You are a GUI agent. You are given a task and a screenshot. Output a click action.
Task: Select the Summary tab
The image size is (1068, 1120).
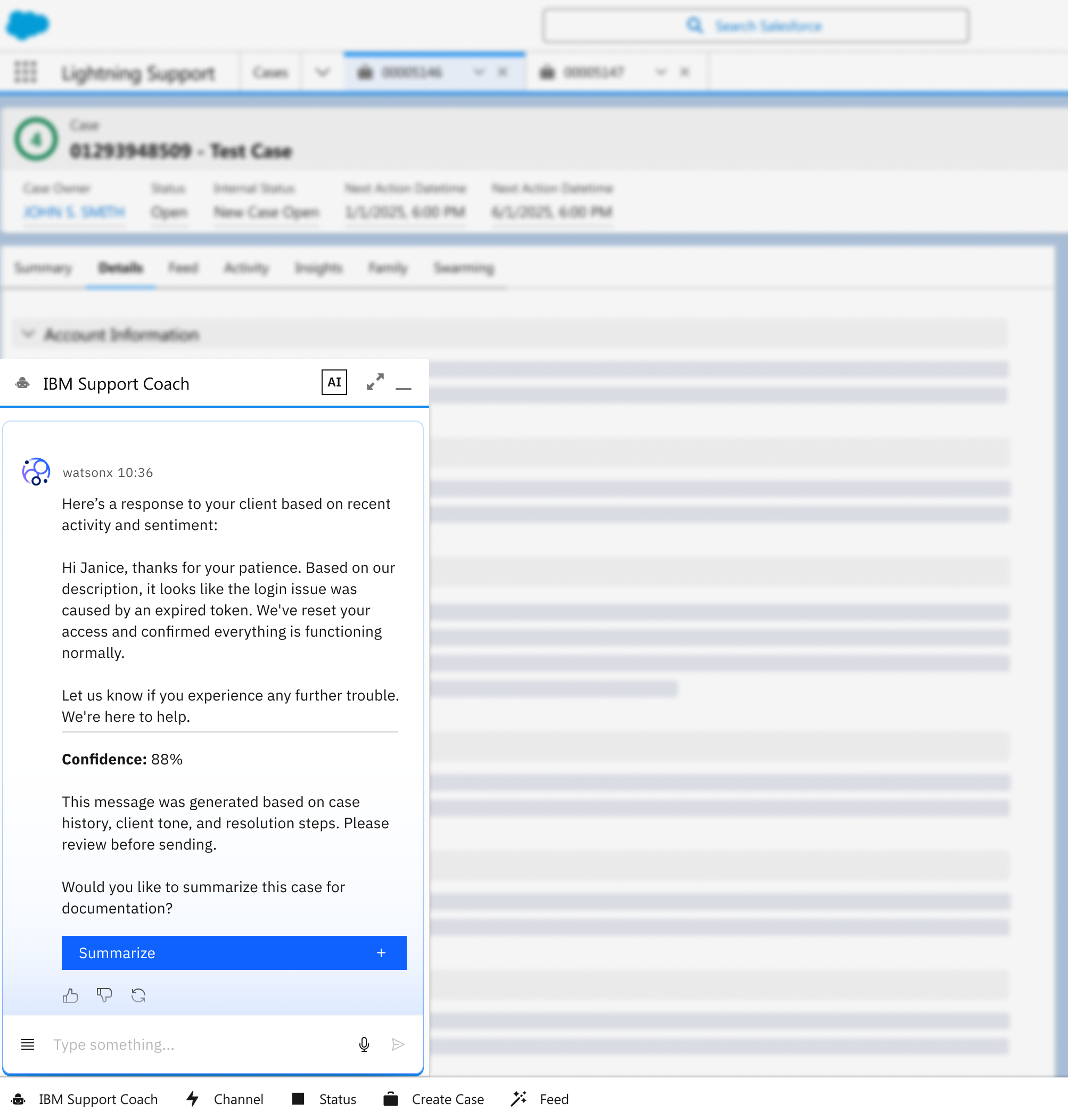tap(43, 267)
